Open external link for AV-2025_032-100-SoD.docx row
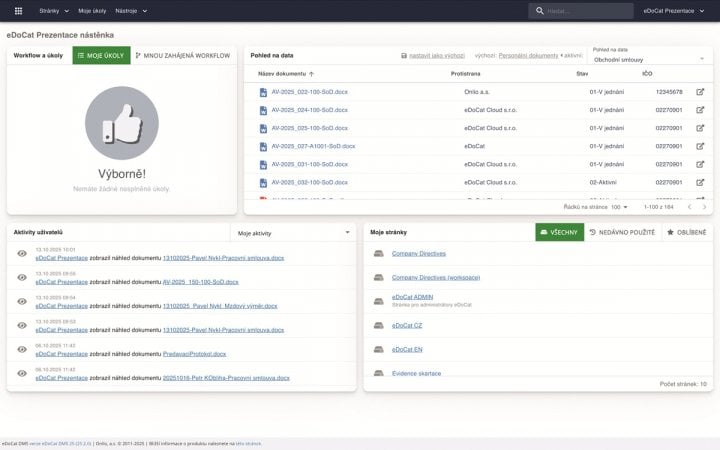720x450 pixels. click(x=700, y=182)
